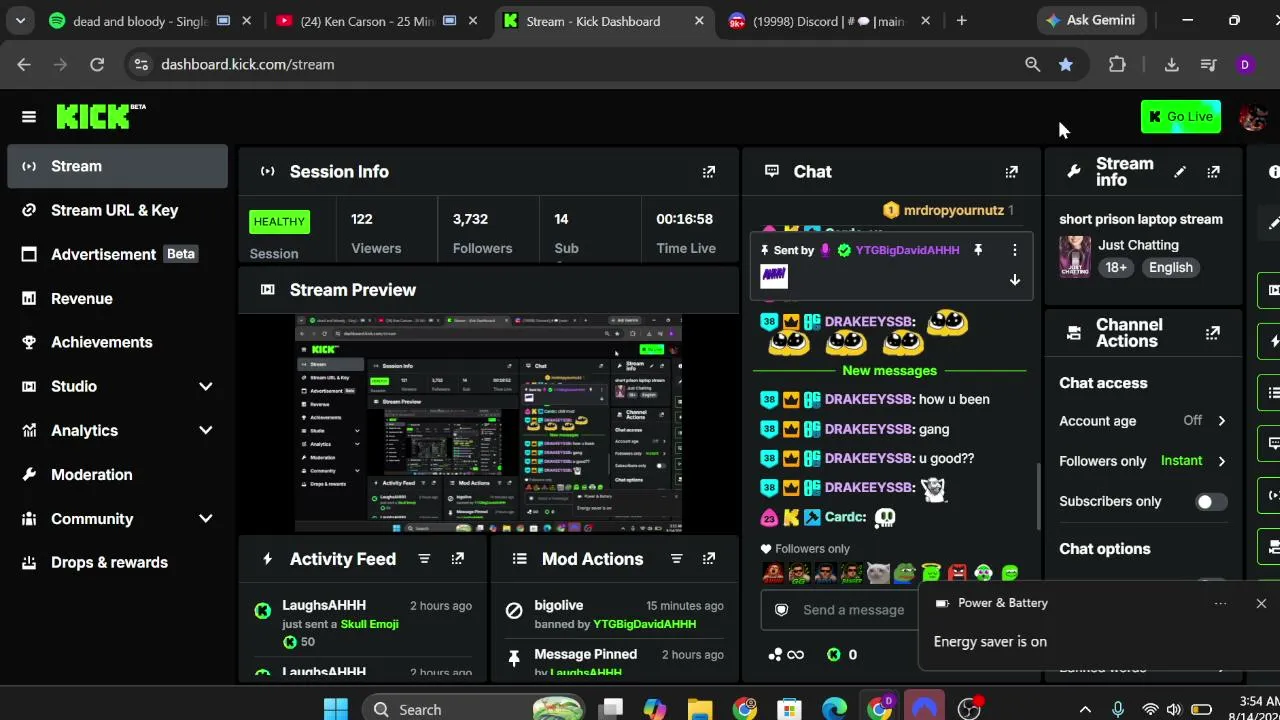Expand the pinned message with down arrow
The height and width of the screenshot is (720, 1280).
(1014, 280)
